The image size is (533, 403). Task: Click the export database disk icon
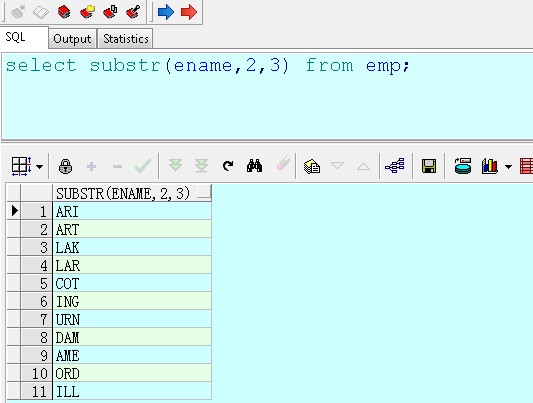pos(463,166)
